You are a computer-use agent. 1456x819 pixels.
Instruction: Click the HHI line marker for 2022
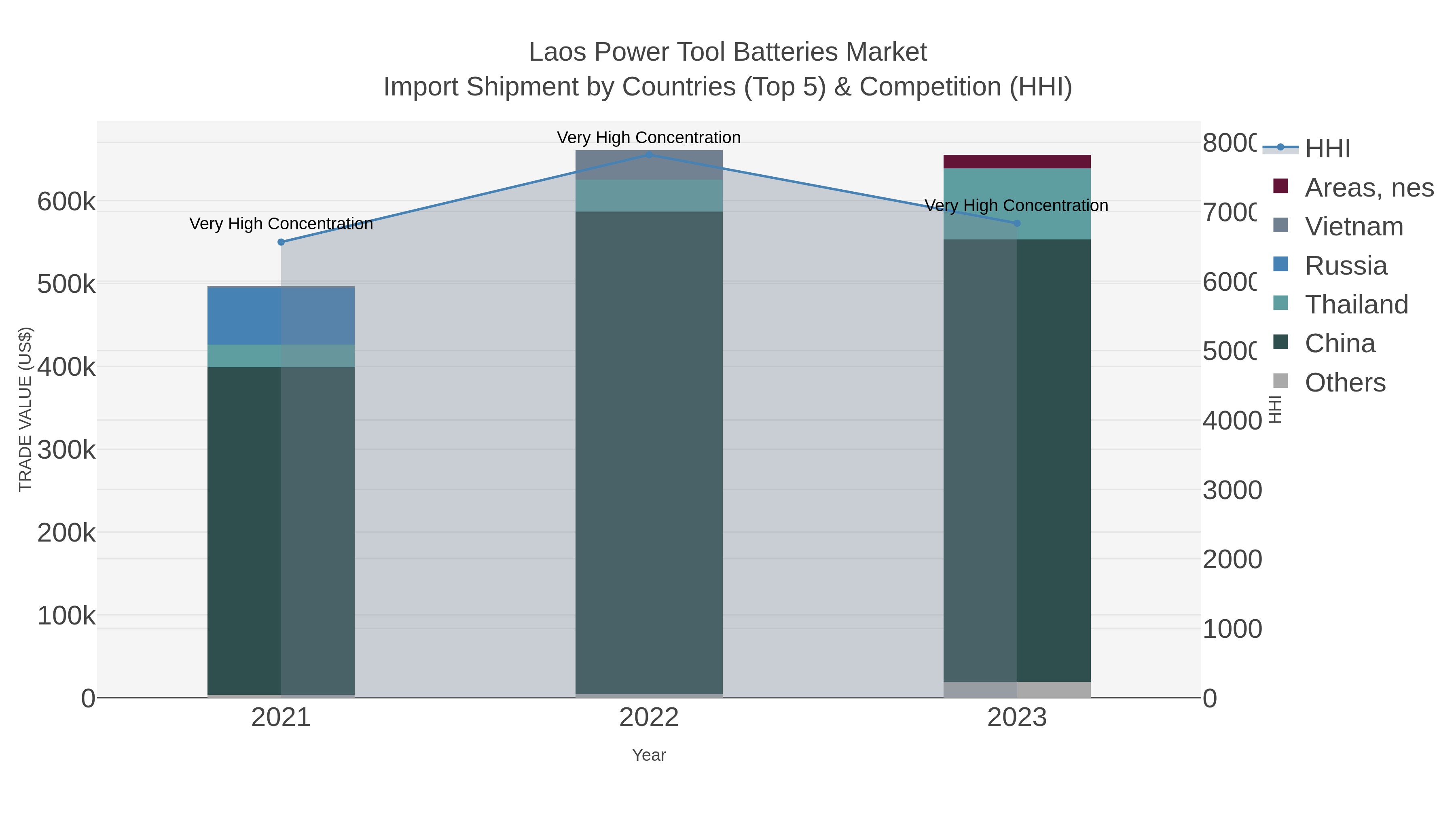click(x=649, y=155)
